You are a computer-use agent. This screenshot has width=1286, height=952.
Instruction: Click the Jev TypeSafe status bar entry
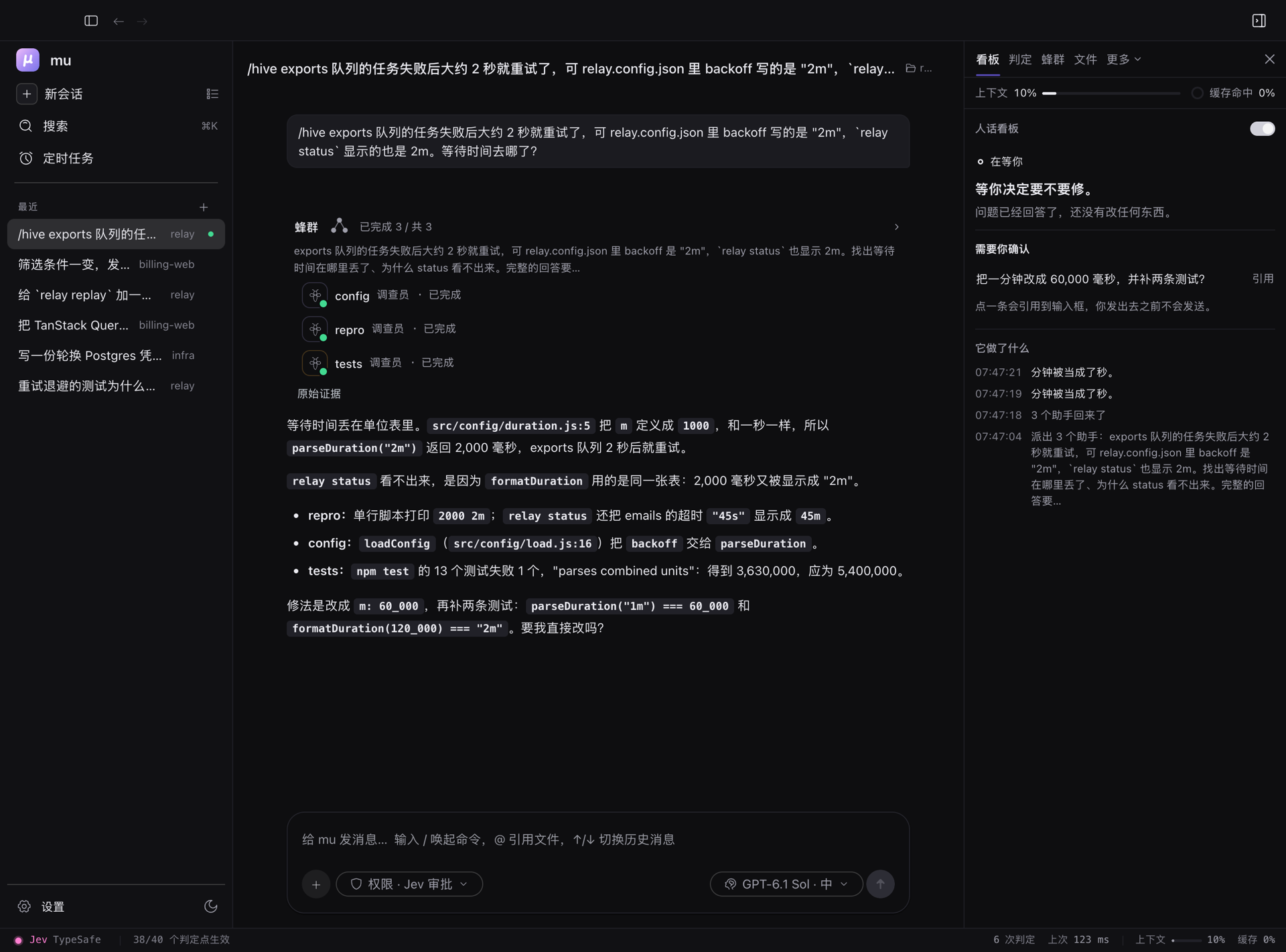click(x=58, y=940)
